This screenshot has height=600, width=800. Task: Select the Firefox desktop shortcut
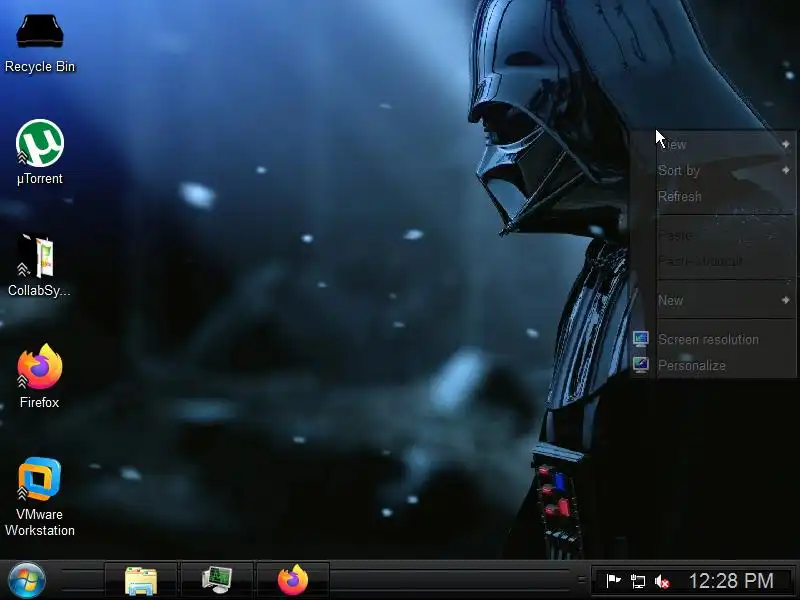[x=39, y=376]
